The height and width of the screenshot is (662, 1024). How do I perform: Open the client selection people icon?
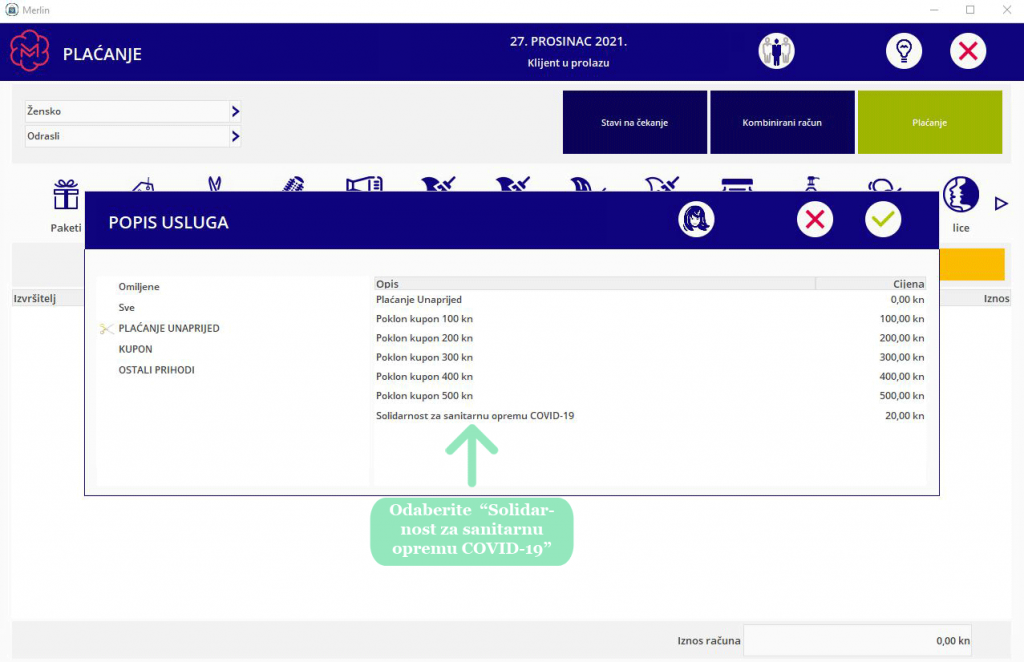pyautogui.click(x=776, y=51)
